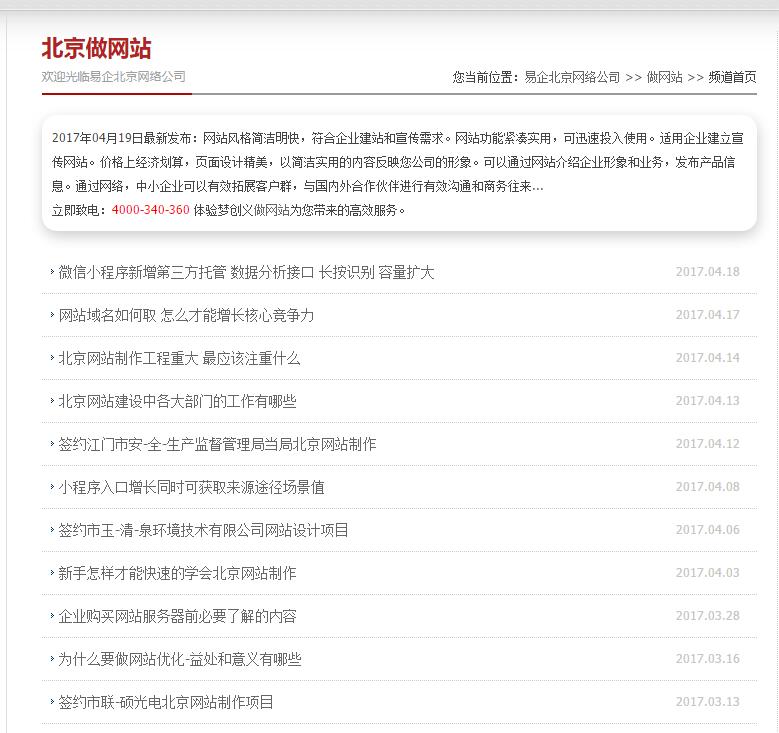Click 频道首页 in the breadcrumb

coord(732,77)
